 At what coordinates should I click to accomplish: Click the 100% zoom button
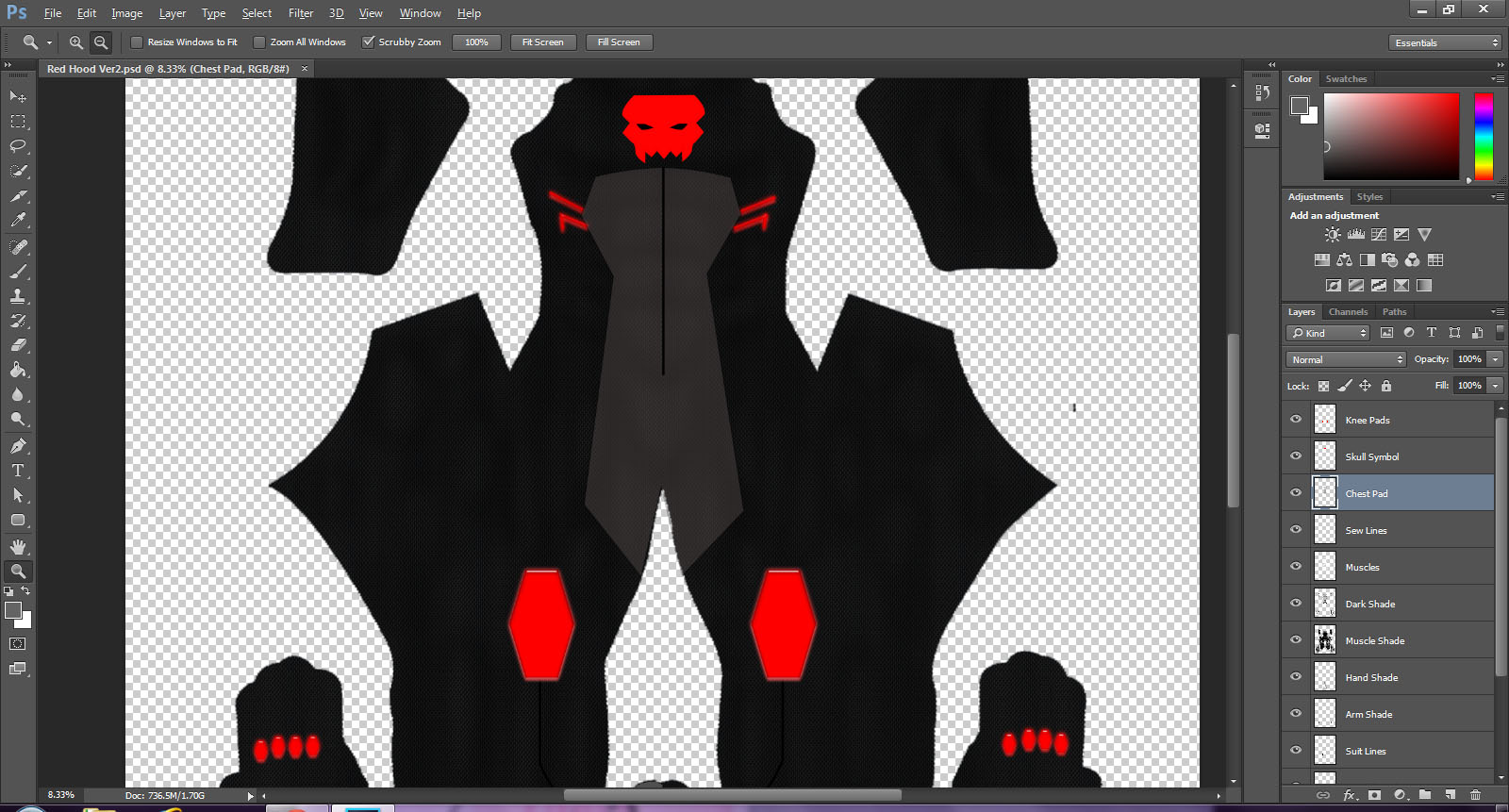click(476, 42)
